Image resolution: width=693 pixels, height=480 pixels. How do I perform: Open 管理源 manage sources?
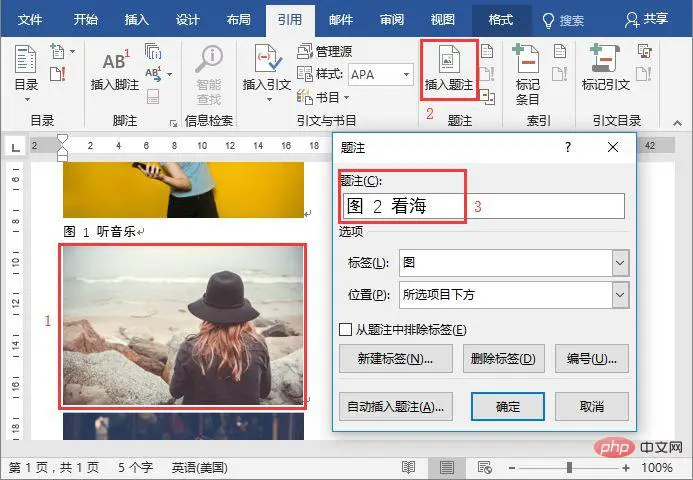(x=324, y=51)
